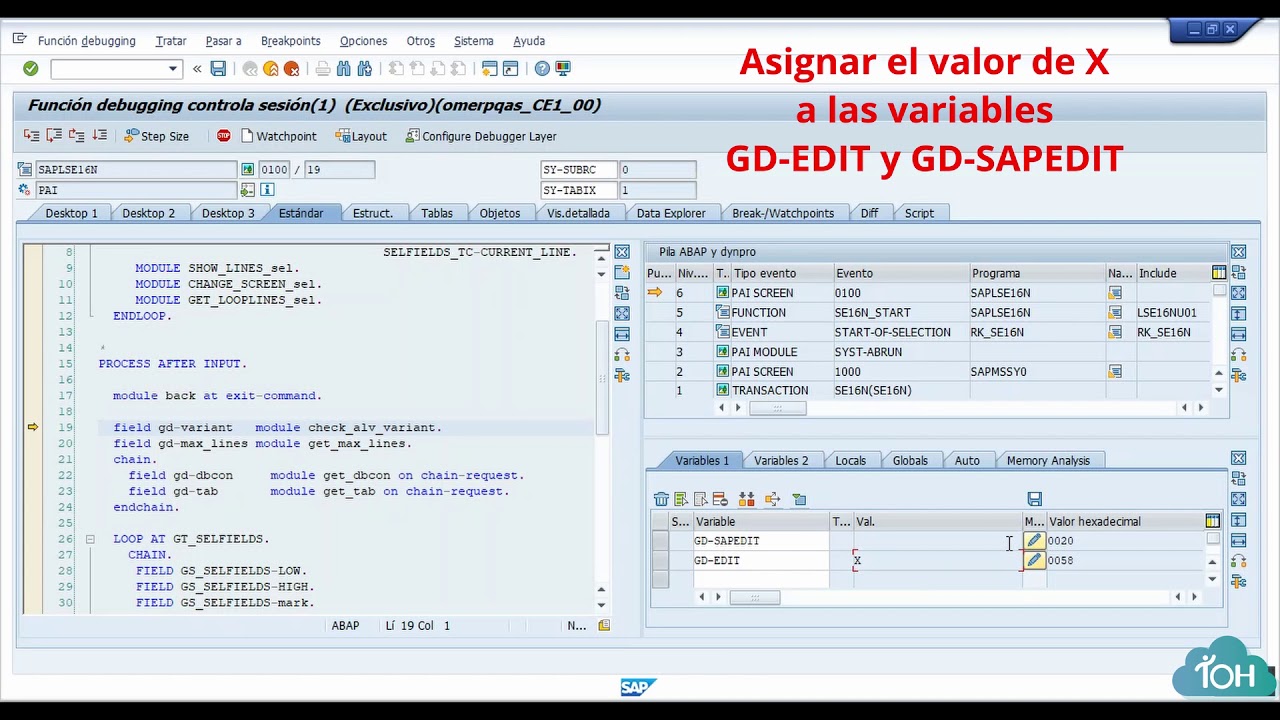Click the green Enter checkmark icon
This screenshot has width=1280, height=720.
[31, 69]
